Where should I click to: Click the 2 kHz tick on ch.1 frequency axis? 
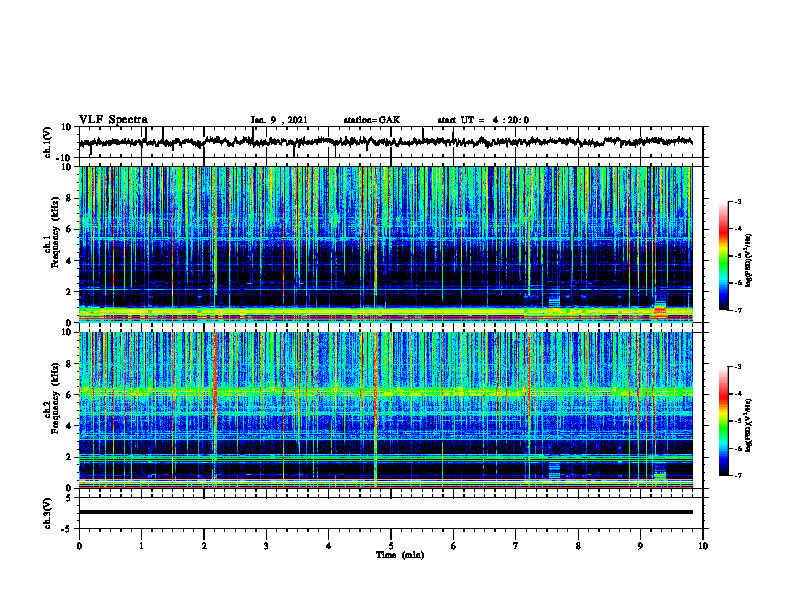[x=69, y=291]
